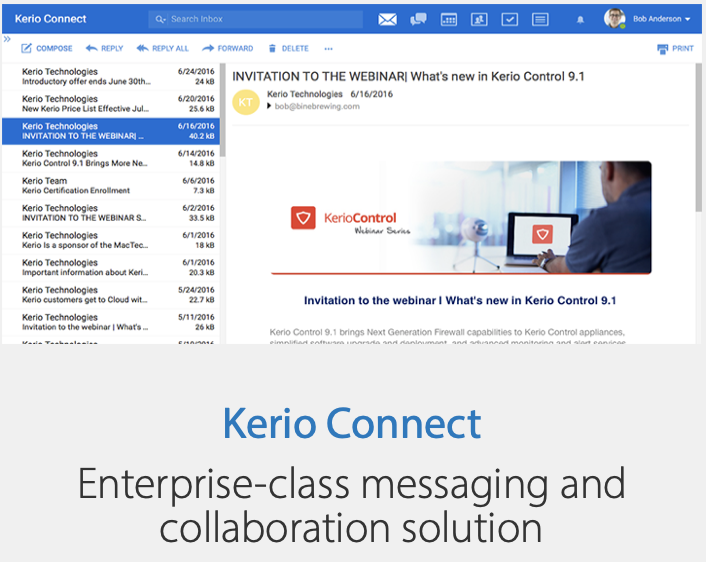Click the notifications bell icon
The image size is (706, 562).
(x=580, y=19)
